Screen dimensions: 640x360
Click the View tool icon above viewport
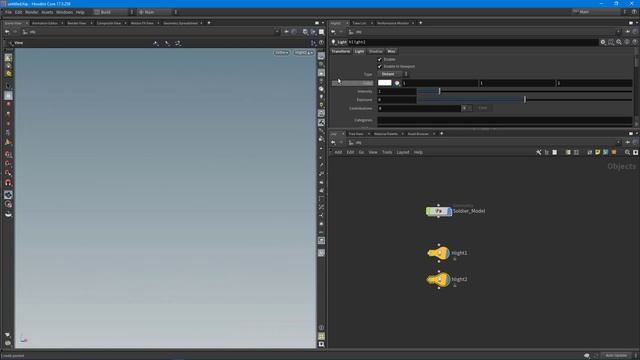coord(11,43)
